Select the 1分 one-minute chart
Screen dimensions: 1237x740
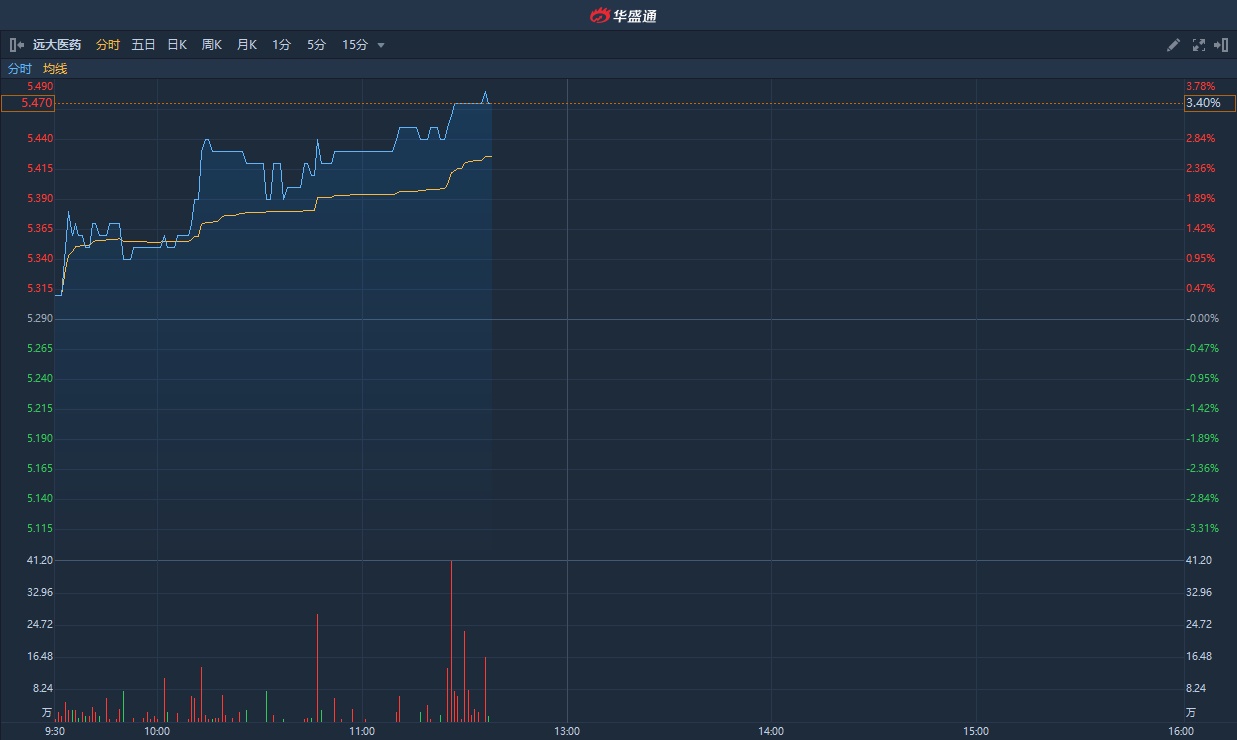281,45
